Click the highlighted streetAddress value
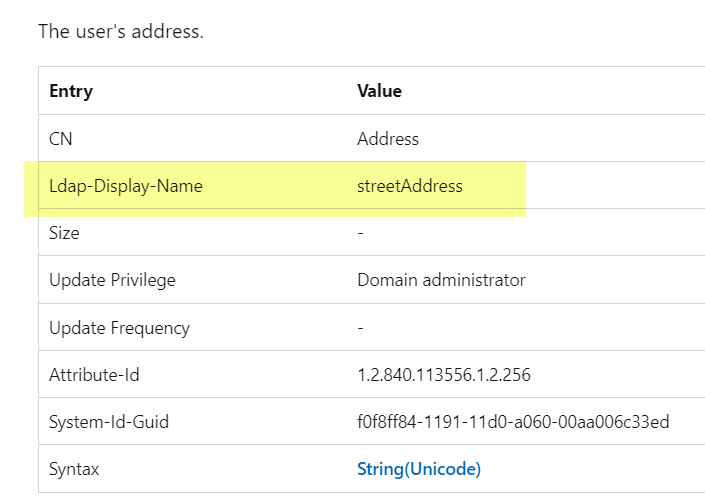The width and height of the screenshot is (705, 498). click(410, 186)
